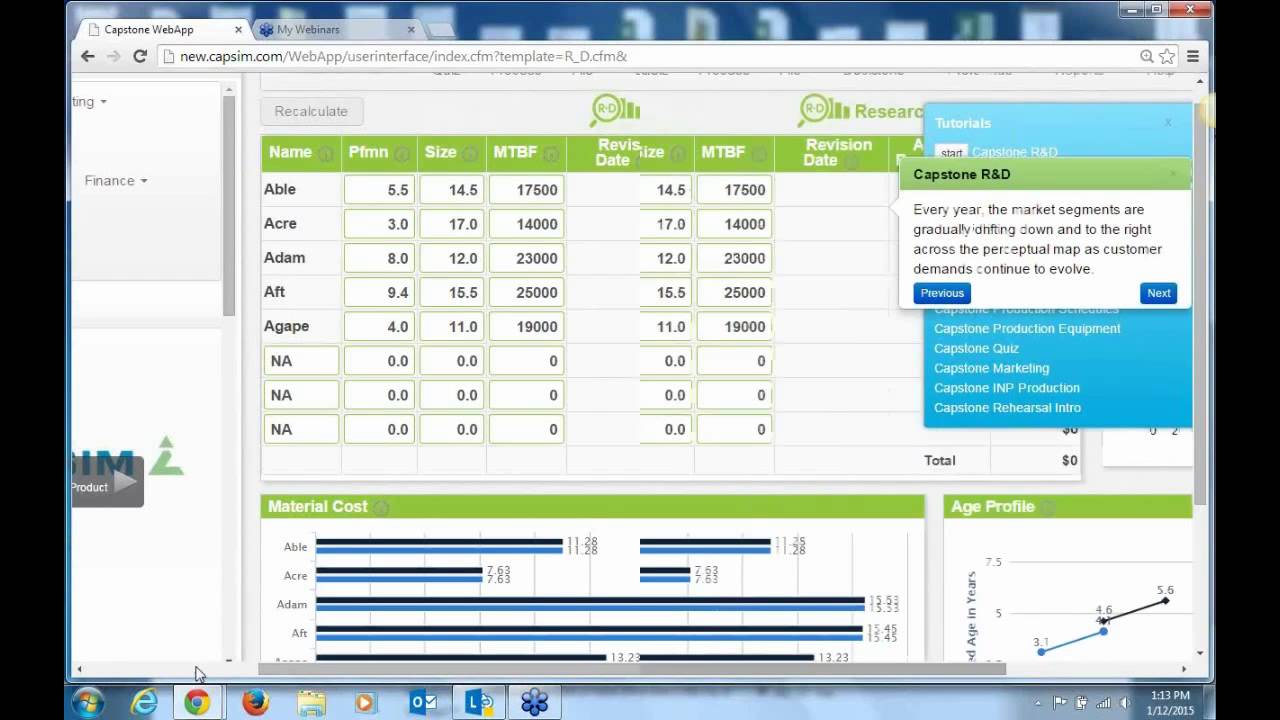Open the Capstone Marketing tutorial link

tap(991, 368)
